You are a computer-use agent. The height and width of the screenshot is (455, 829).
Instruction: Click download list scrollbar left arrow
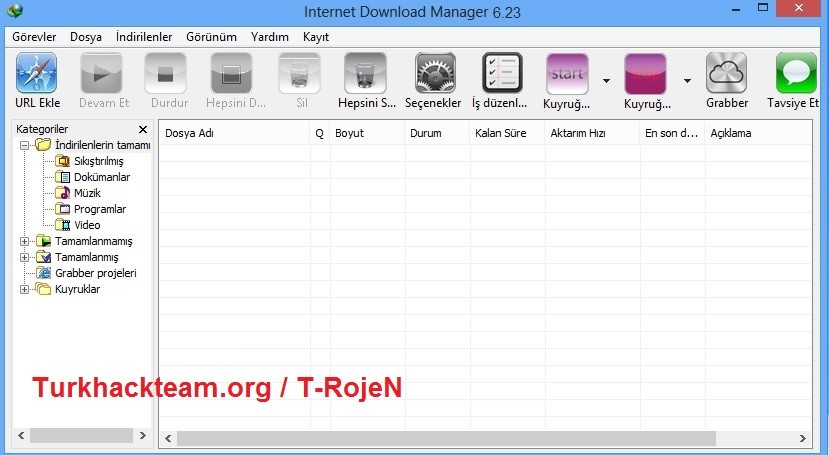click(x=168, y=438)
